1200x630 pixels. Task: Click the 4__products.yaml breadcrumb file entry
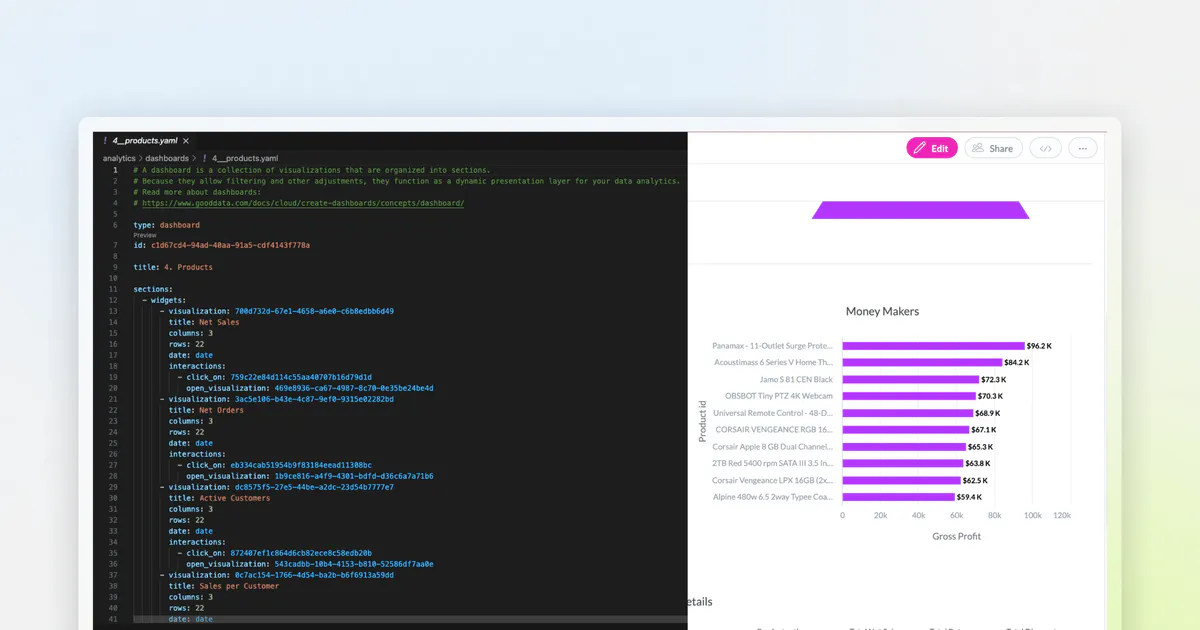coord(245,158)
